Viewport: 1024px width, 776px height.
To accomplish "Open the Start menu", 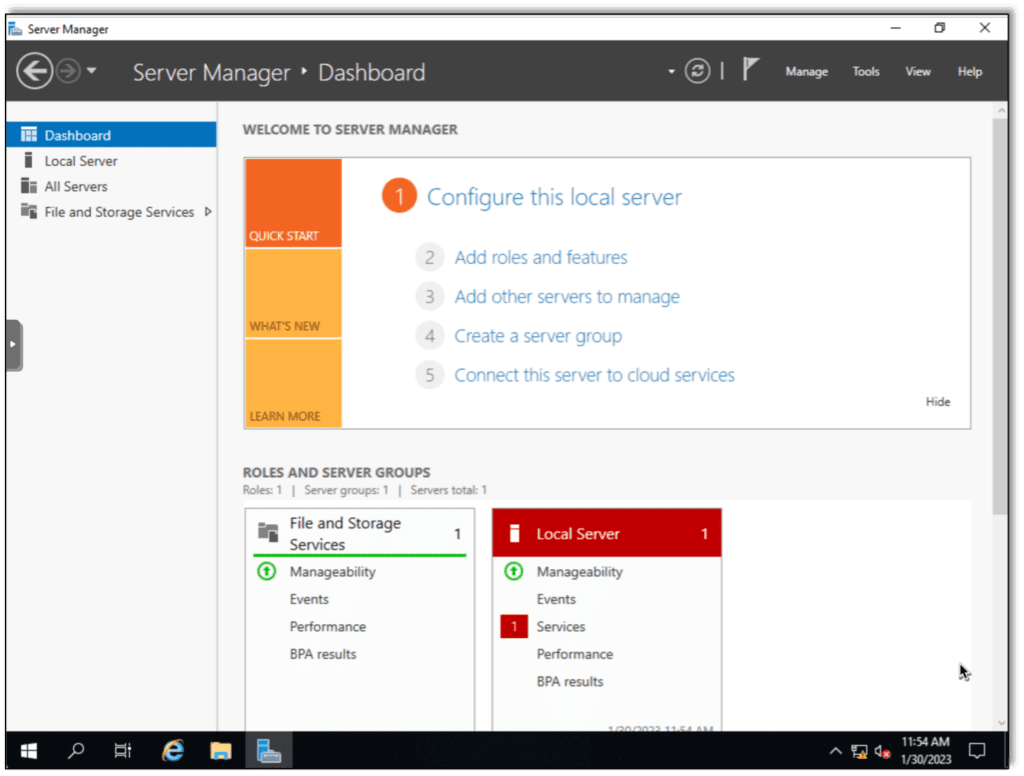I will (28, 750).
